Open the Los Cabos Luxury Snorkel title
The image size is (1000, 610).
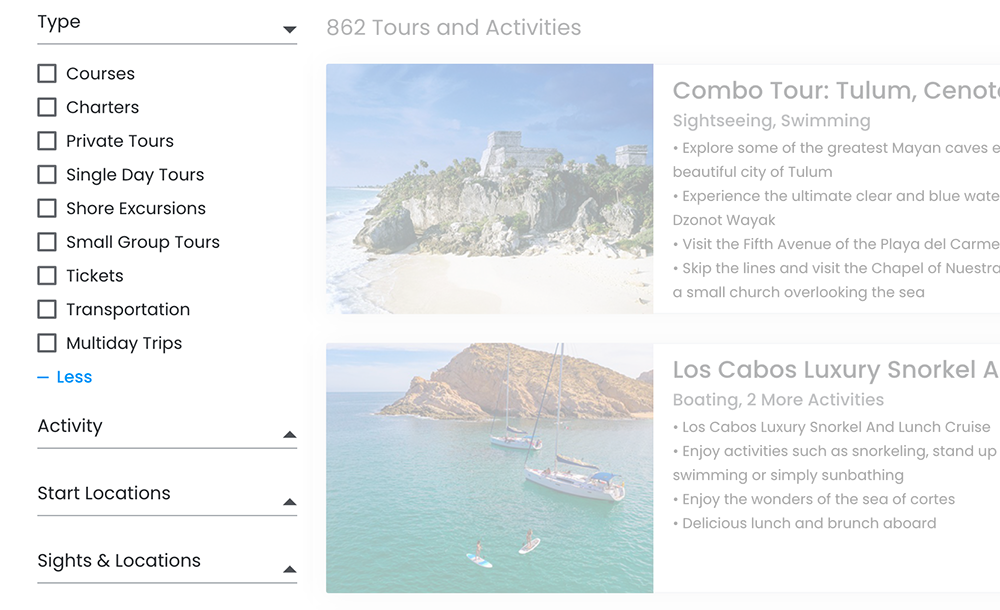[835, 370]
